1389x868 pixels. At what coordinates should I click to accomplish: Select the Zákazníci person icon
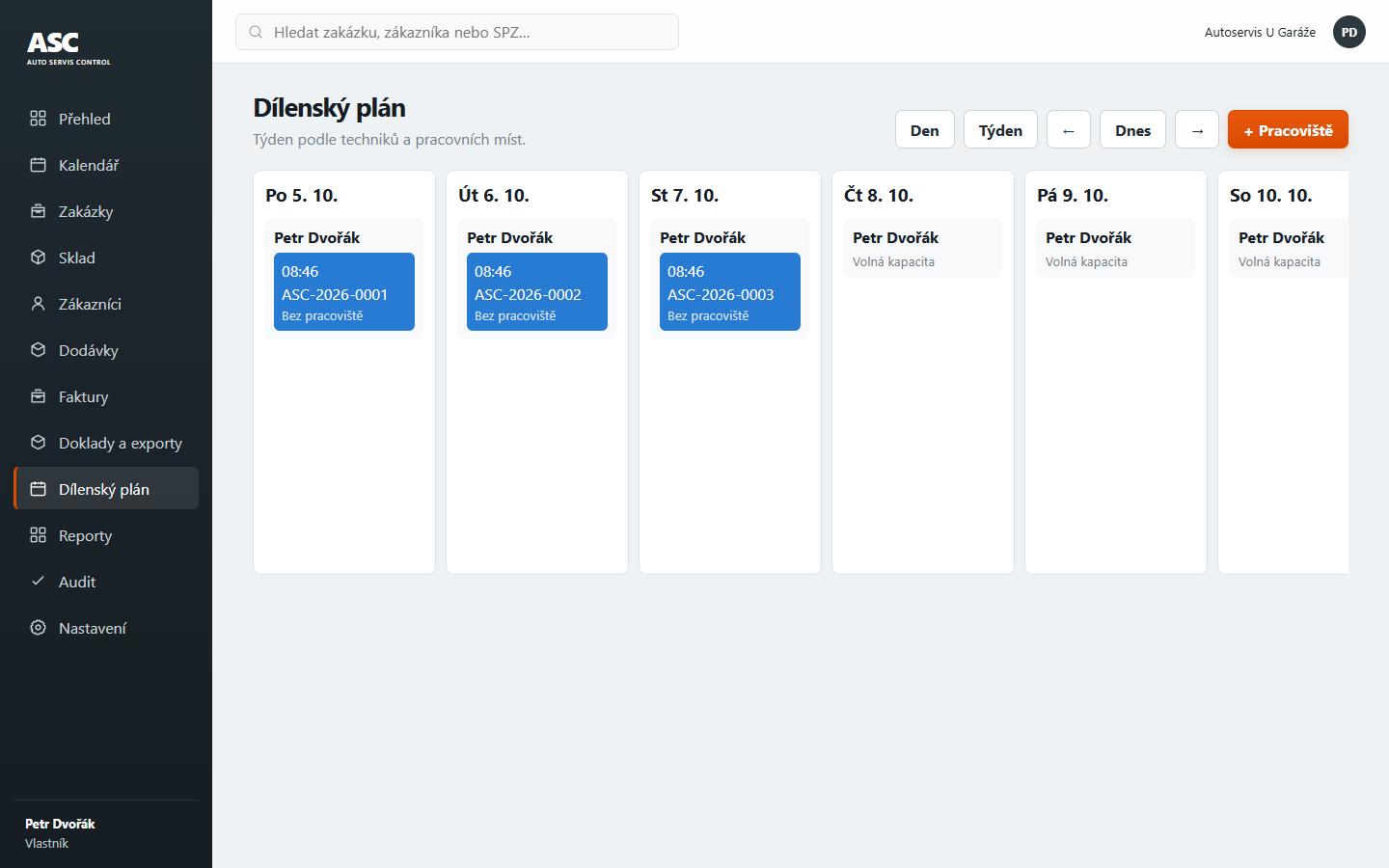38,304
